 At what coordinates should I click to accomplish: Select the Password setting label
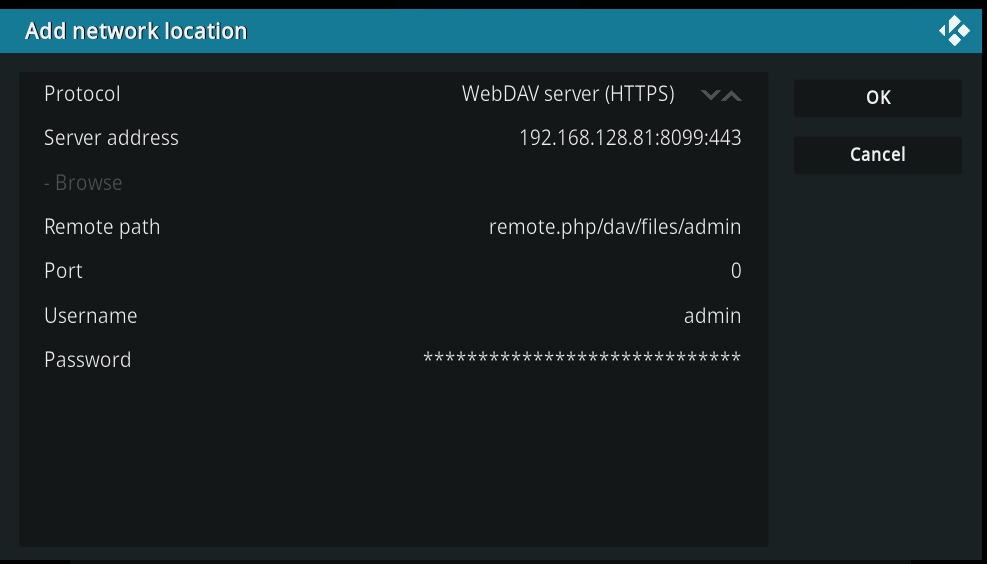pos(87,359)
